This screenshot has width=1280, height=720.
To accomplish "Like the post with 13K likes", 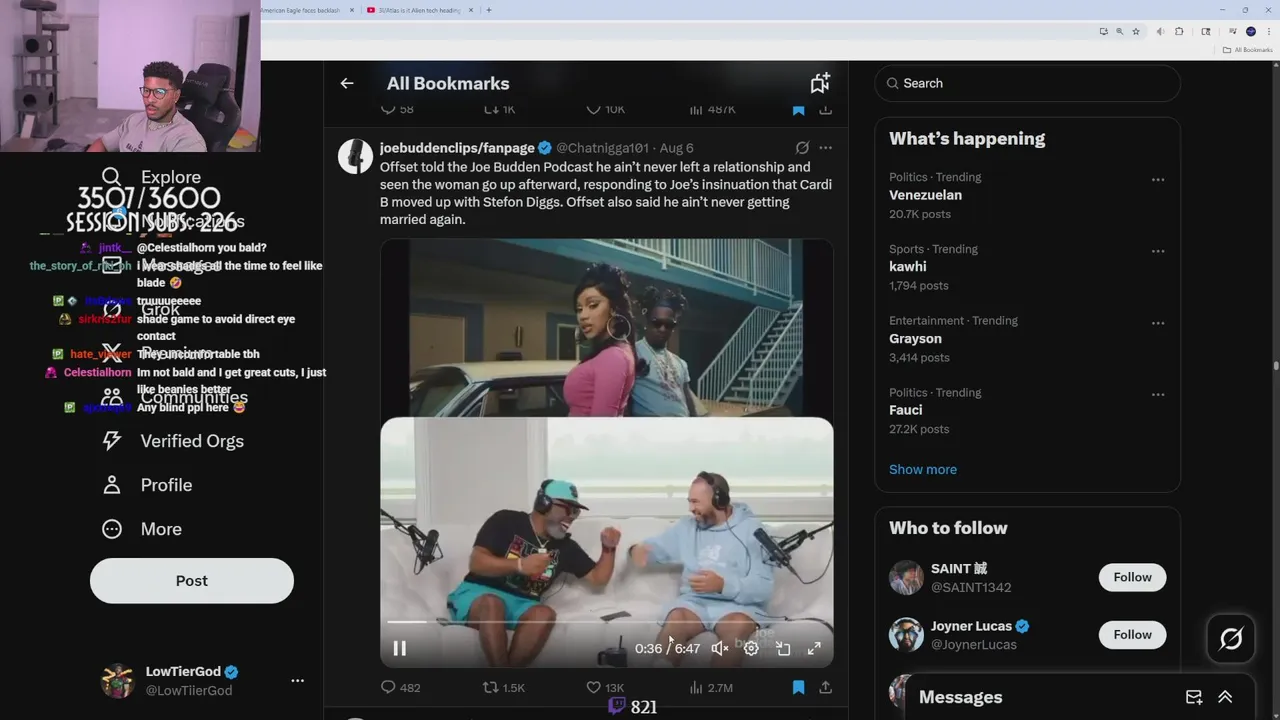I will [605, 687].
